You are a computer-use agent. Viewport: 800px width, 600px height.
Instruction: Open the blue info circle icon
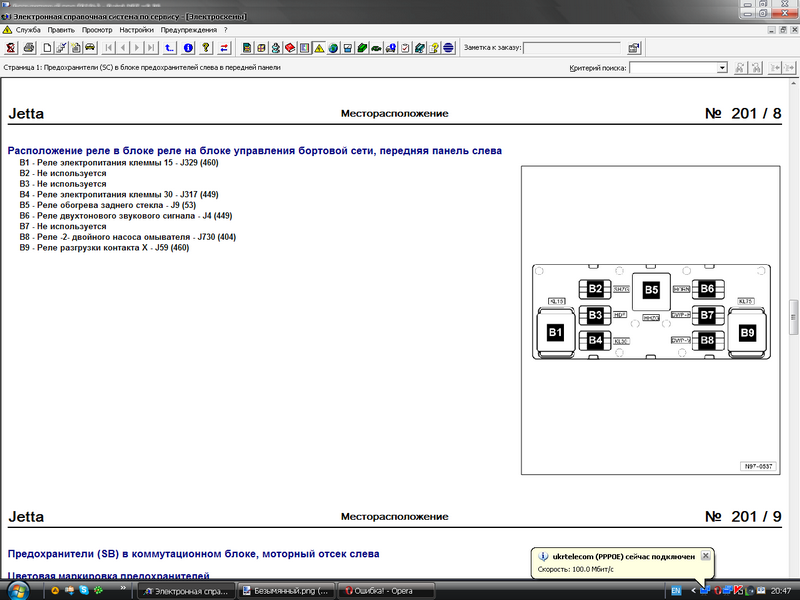pyautogui.click(x=188, y=48)
